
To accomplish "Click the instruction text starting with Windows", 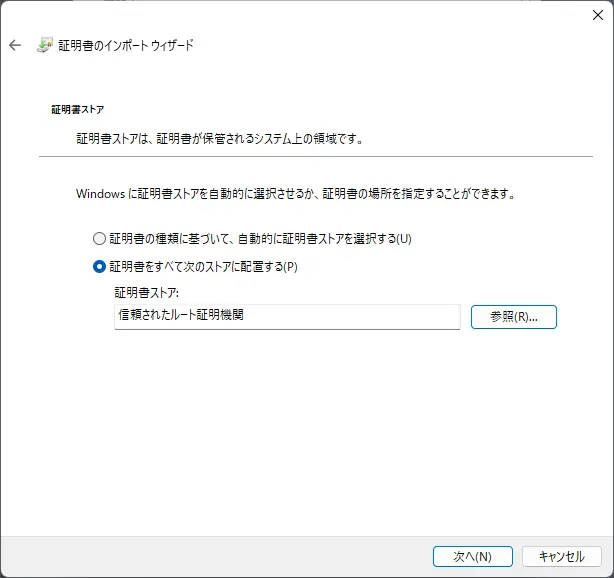I will 295,194.
